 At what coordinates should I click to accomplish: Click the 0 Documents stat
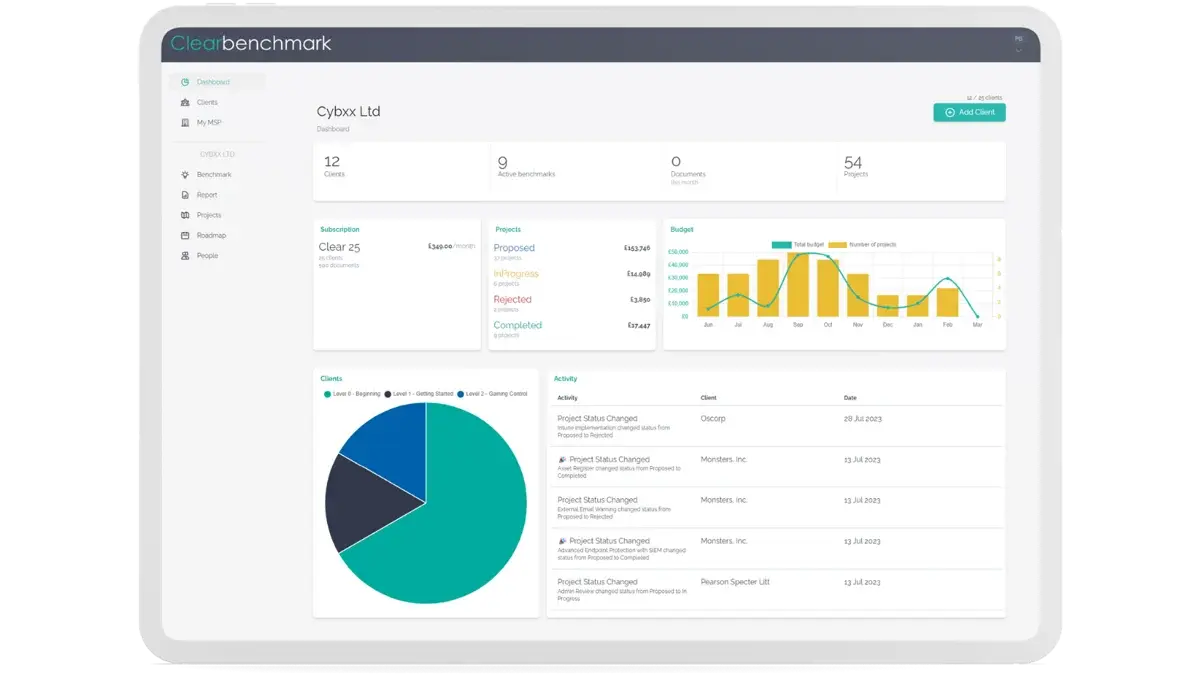click(686, 169)
